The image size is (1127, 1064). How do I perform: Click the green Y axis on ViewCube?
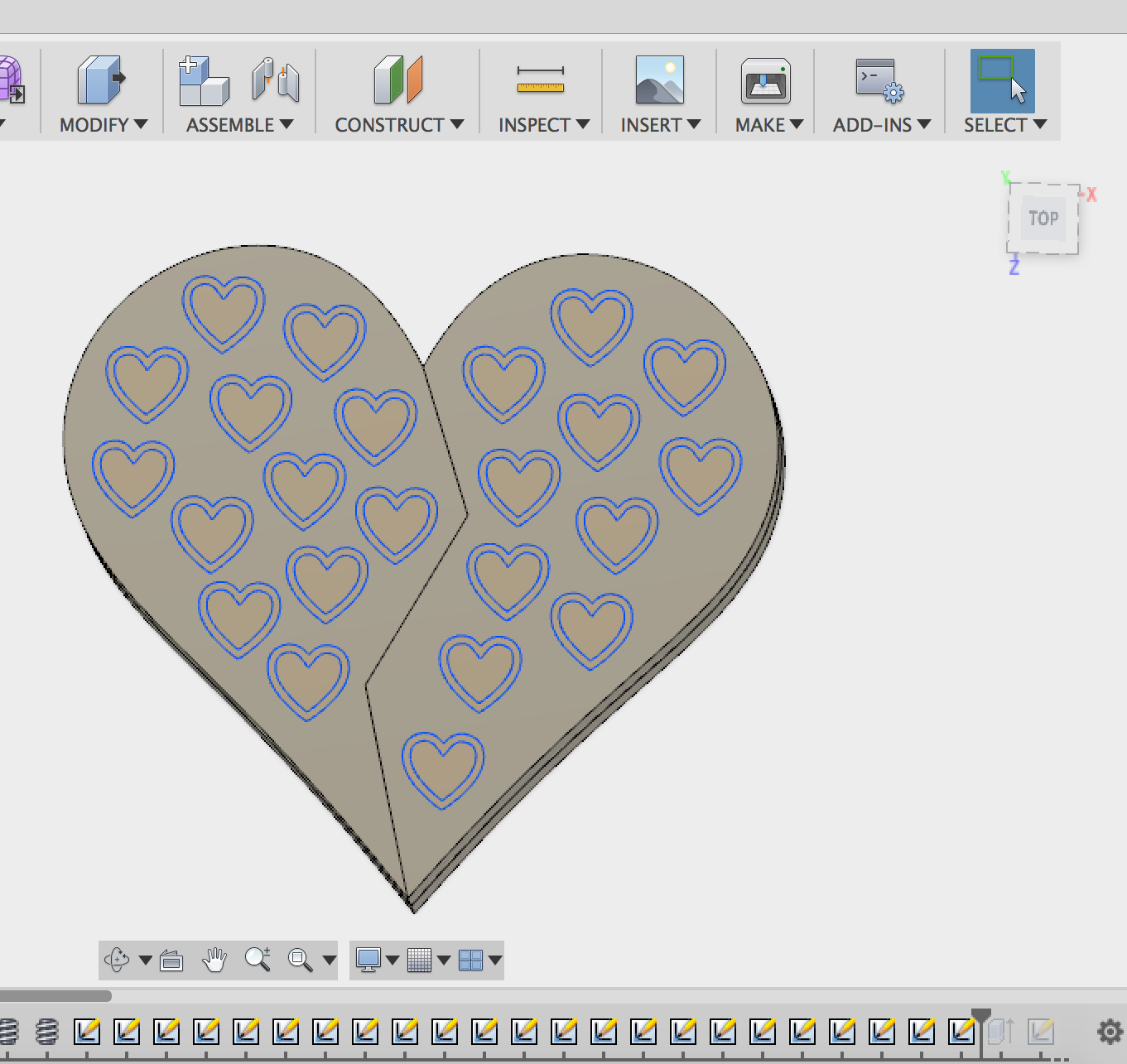click(x=1005, y=177)
